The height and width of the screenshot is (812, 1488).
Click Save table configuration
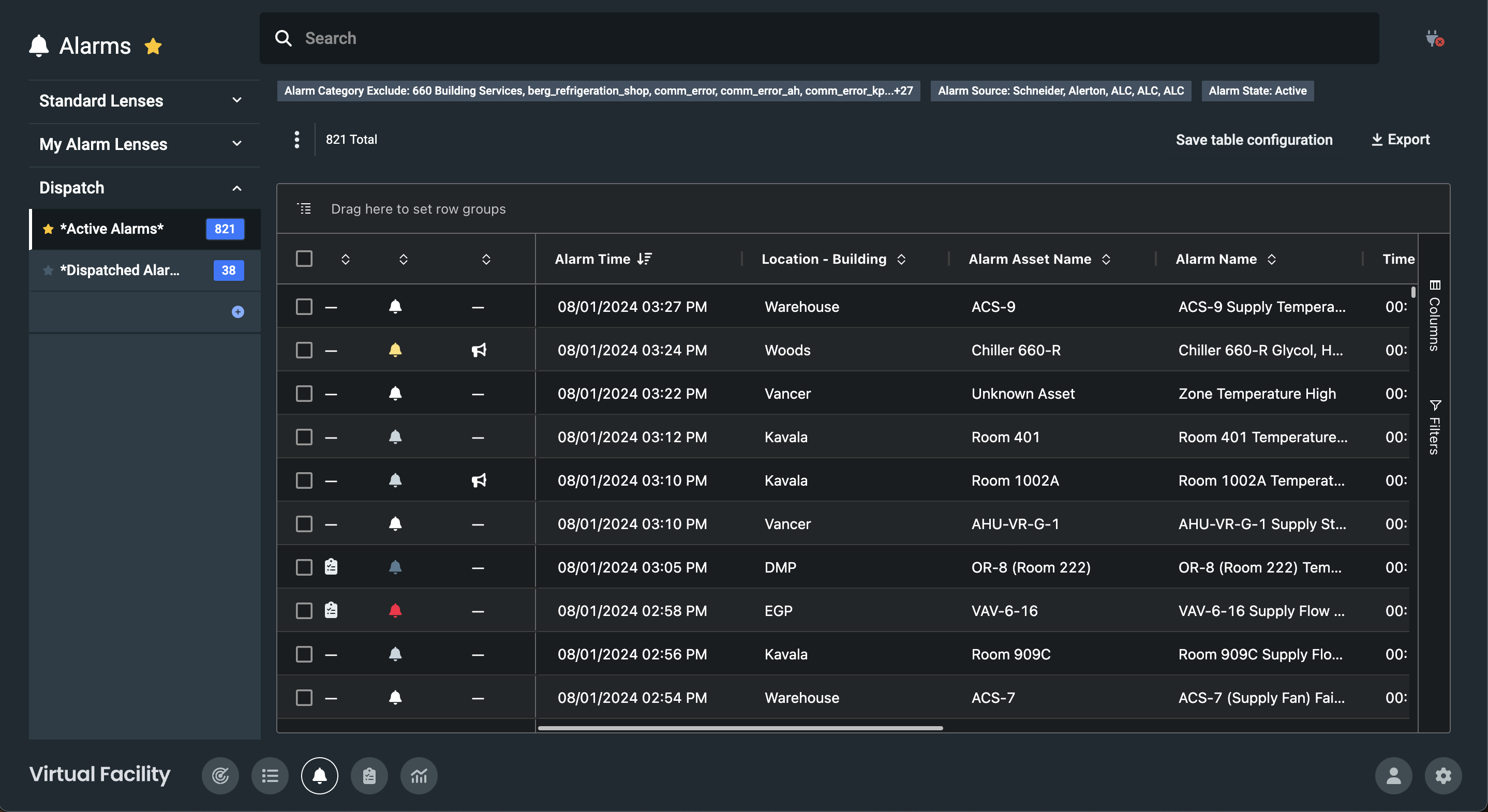pos(1254,140)
